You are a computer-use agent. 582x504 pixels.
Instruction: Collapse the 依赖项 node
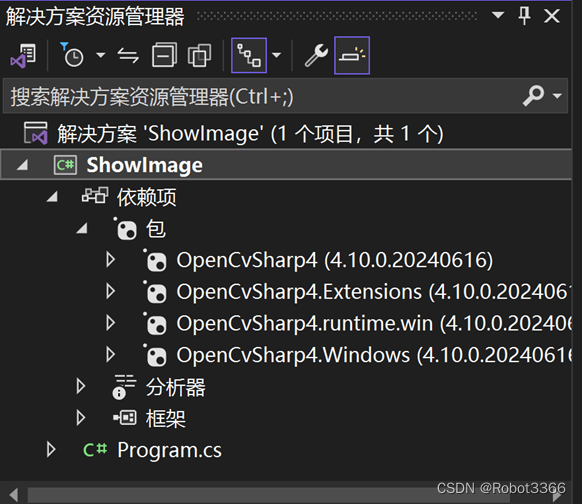52,196
